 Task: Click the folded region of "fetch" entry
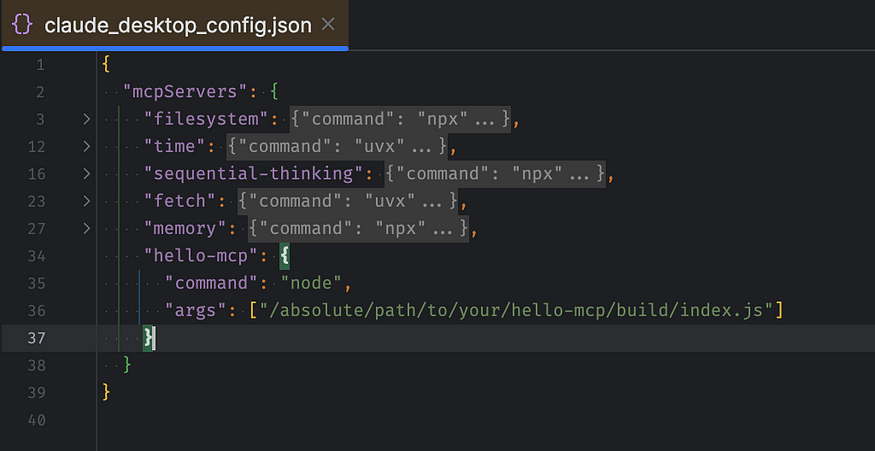pyautogui.click(x=433, y=201)
